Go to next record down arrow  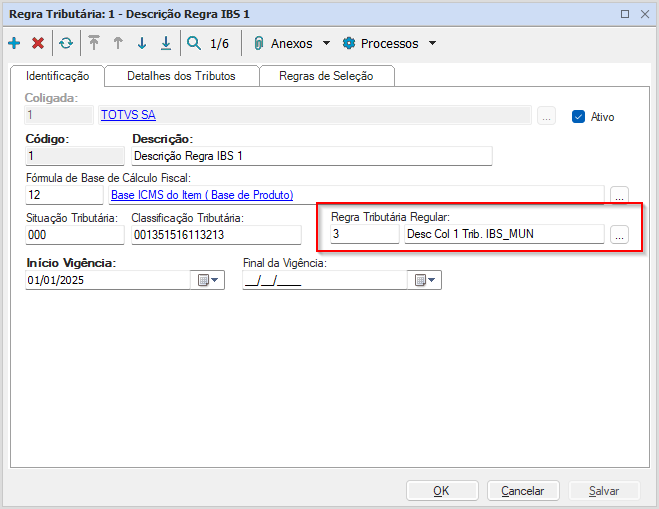click(142, 43)
